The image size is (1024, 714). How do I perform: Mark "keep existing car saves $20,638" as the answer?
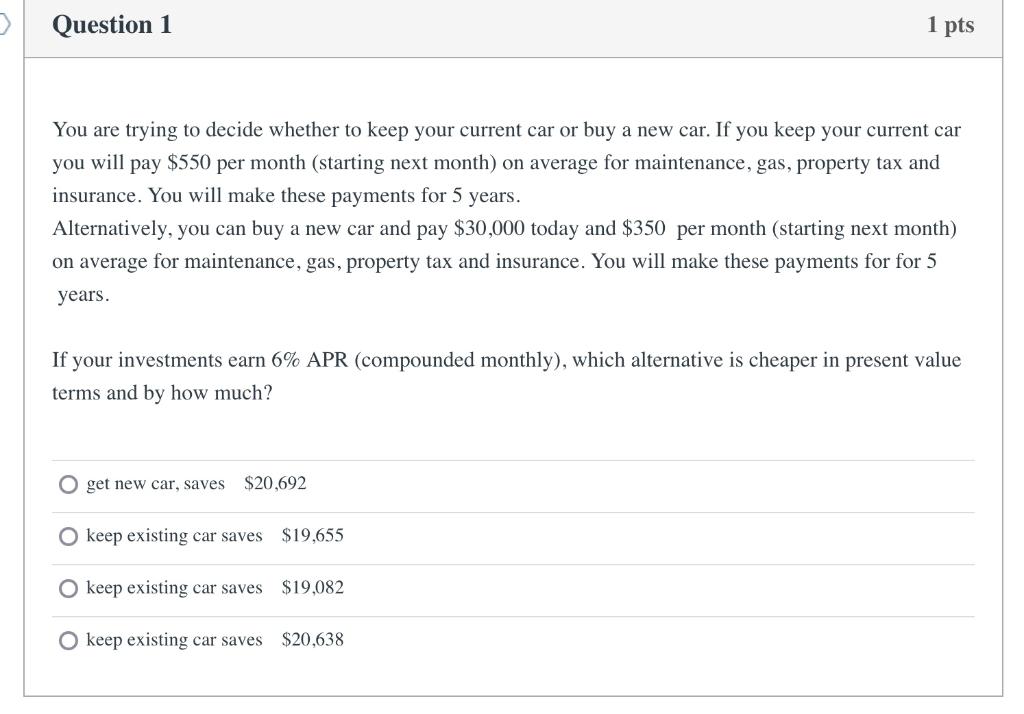(x=68, y=640)
